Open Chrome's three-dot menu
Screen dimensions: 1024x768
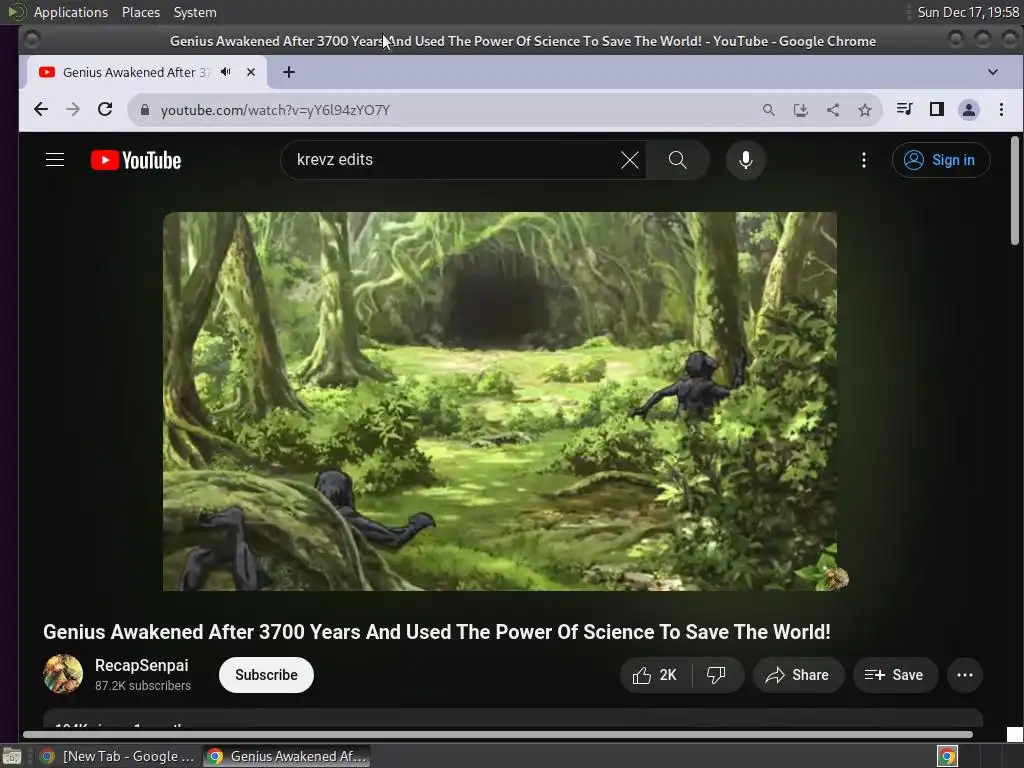(x=1001, y=110)
